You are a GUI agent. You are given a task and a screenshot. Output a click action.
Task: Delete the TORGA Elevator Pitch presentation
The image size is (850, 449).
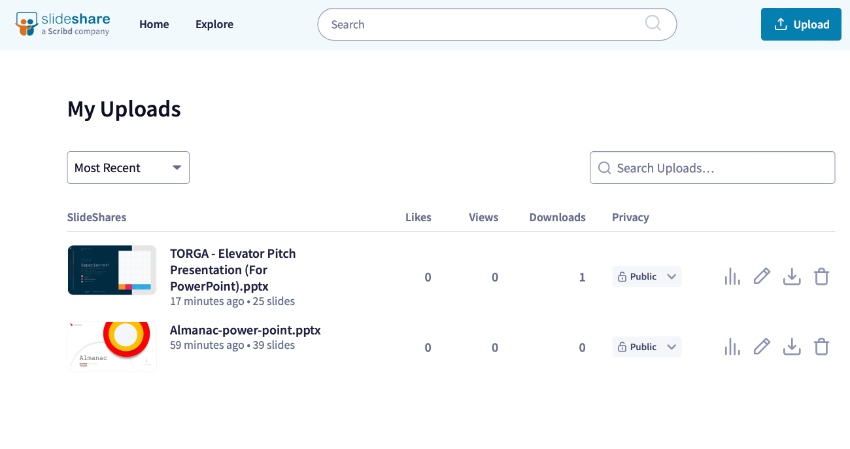(x=821, y=277)
